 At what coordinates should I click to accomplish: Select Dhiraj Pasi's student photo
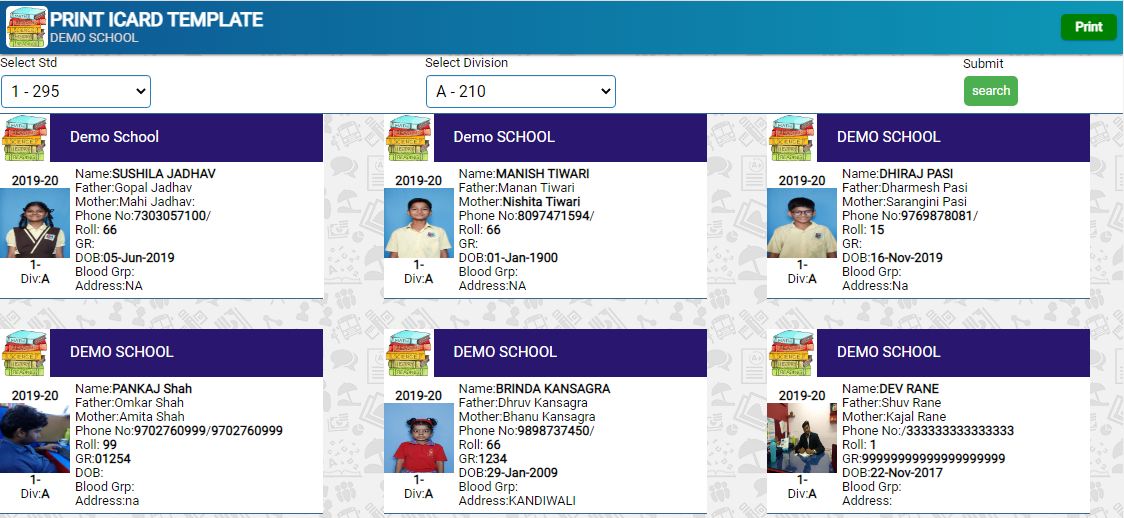coord(802,223)
